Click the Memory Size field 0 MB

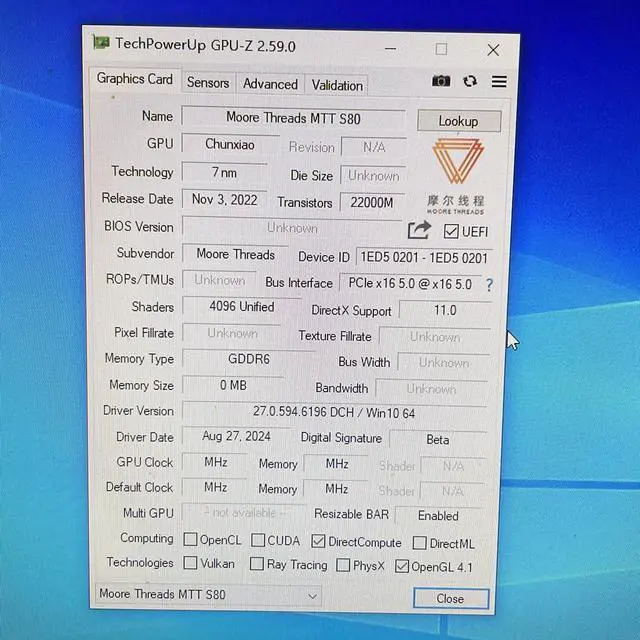pyautogui.click(x=233, y=385)
